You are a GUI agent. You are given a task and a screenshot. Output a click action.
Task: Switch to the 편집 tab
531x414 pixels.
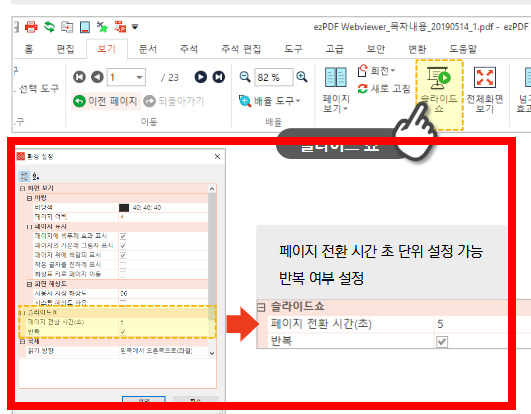tap(65, 49)
